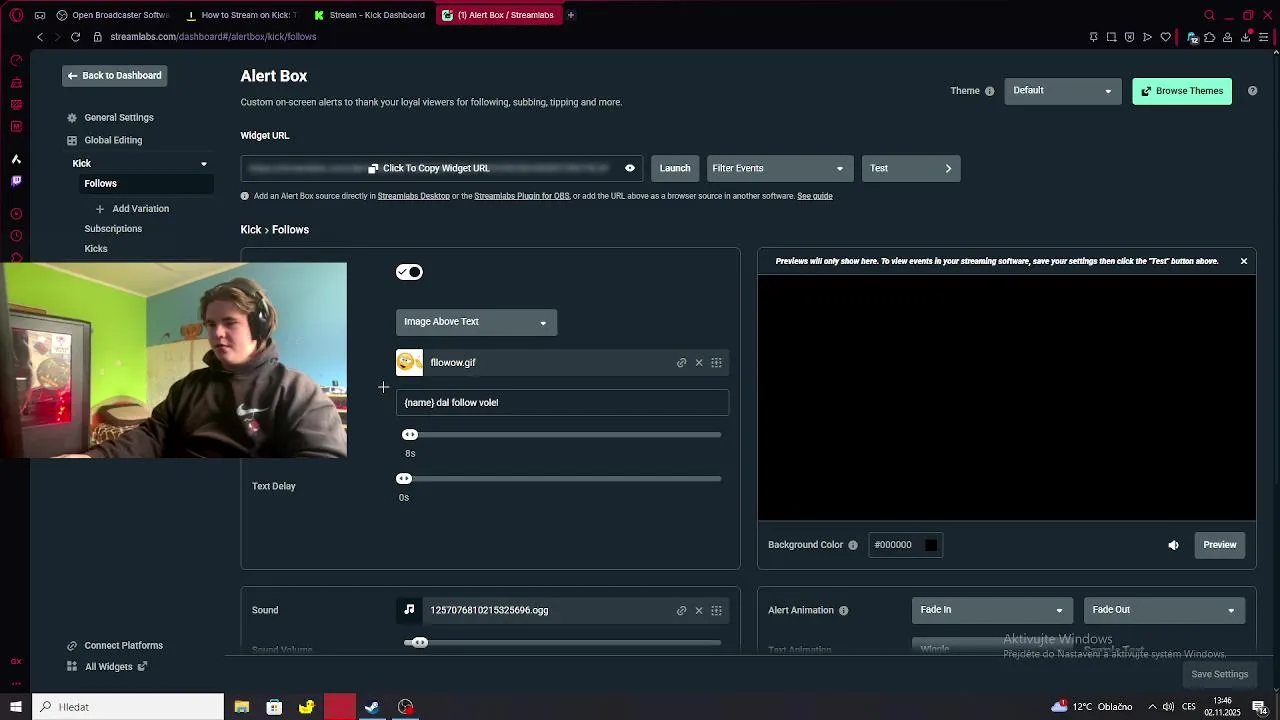Click the Alert Animation info icon
1280x720 pixels.
pyautogui.click(x=844, y=611)
